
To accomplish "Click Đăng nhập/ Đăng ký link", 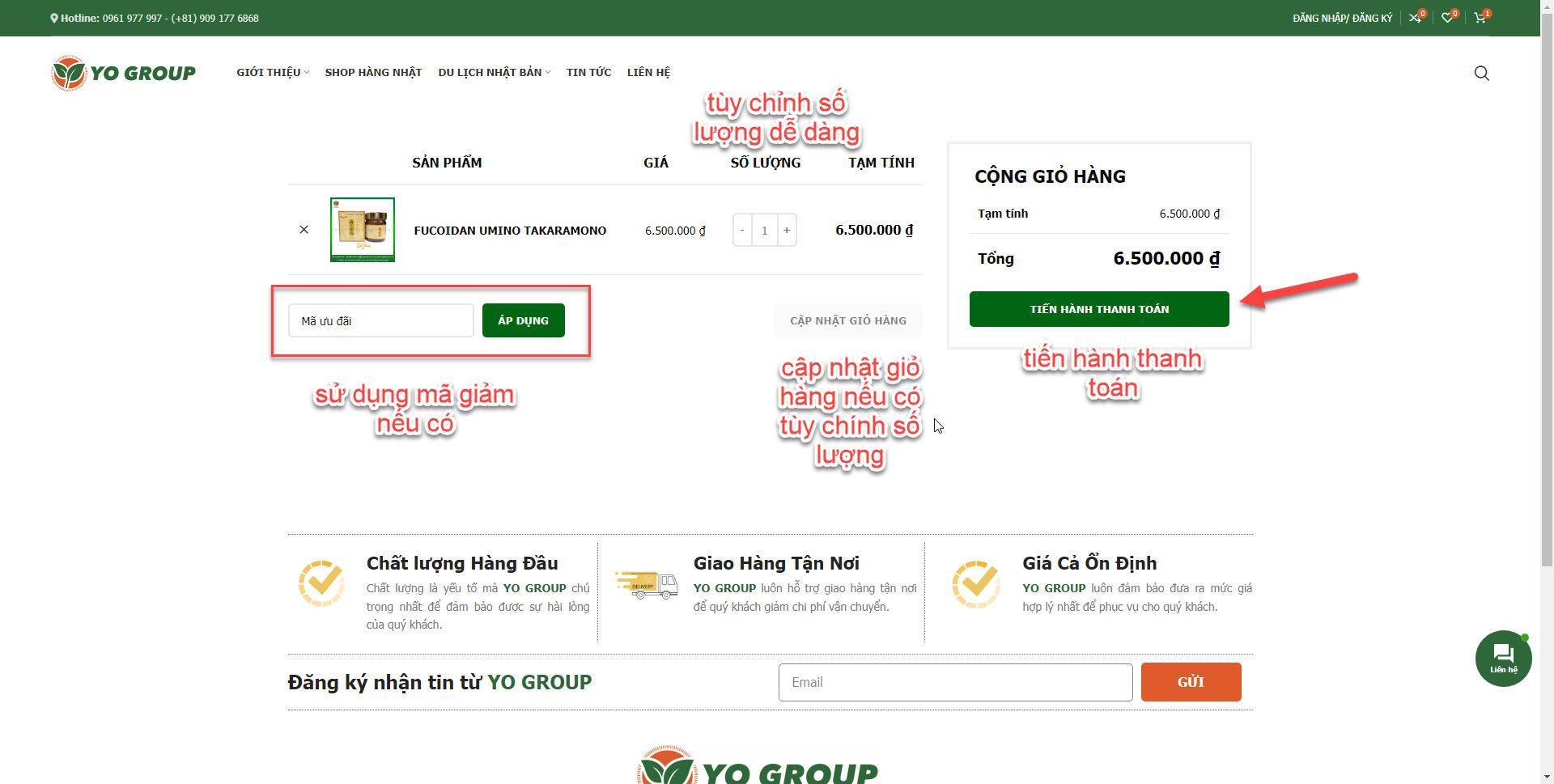I will tap(1342, 18).
